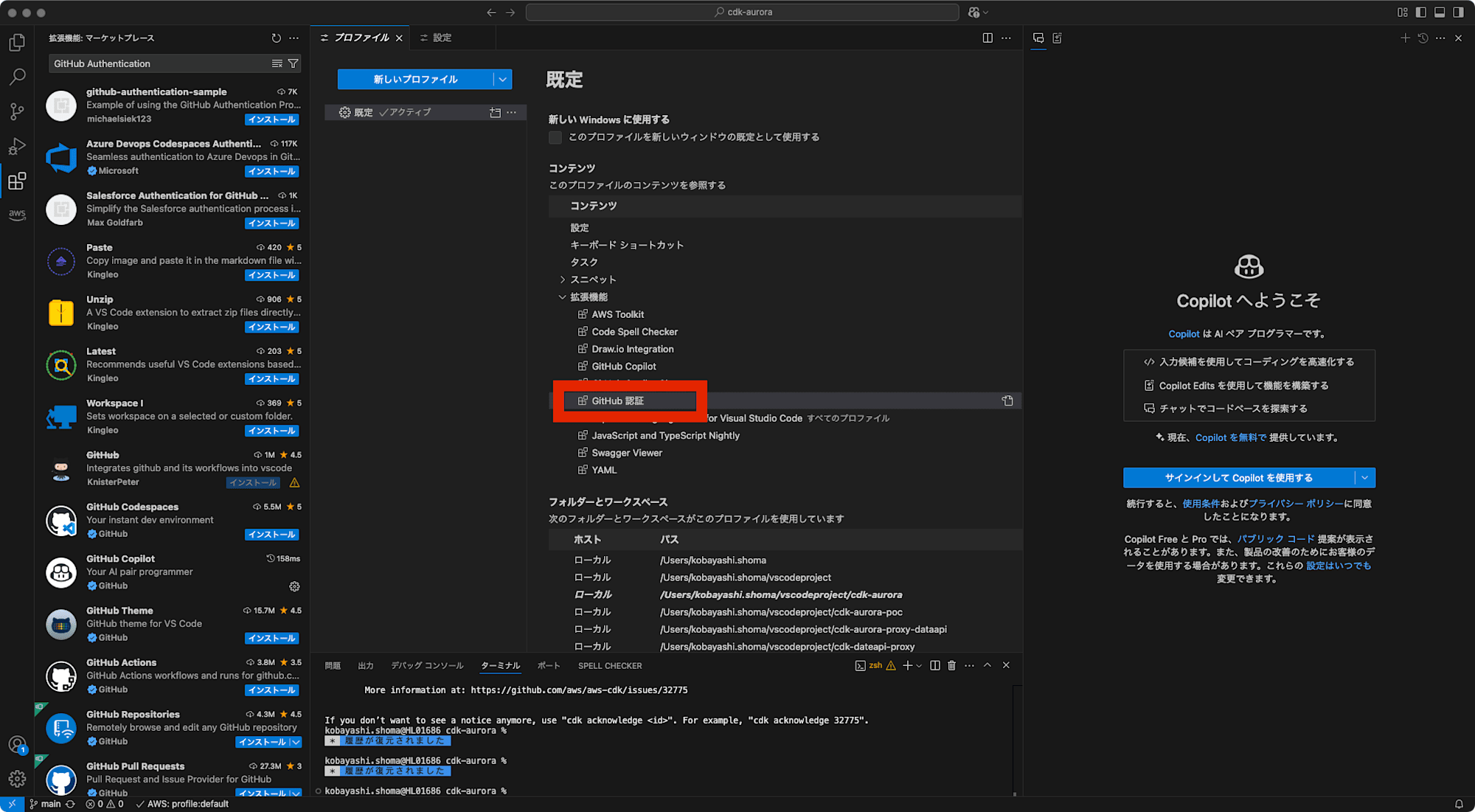The image size is (1475, 812).
Task: Open the プライバシー ポリシー link
Action: (x=1296, y=504)
